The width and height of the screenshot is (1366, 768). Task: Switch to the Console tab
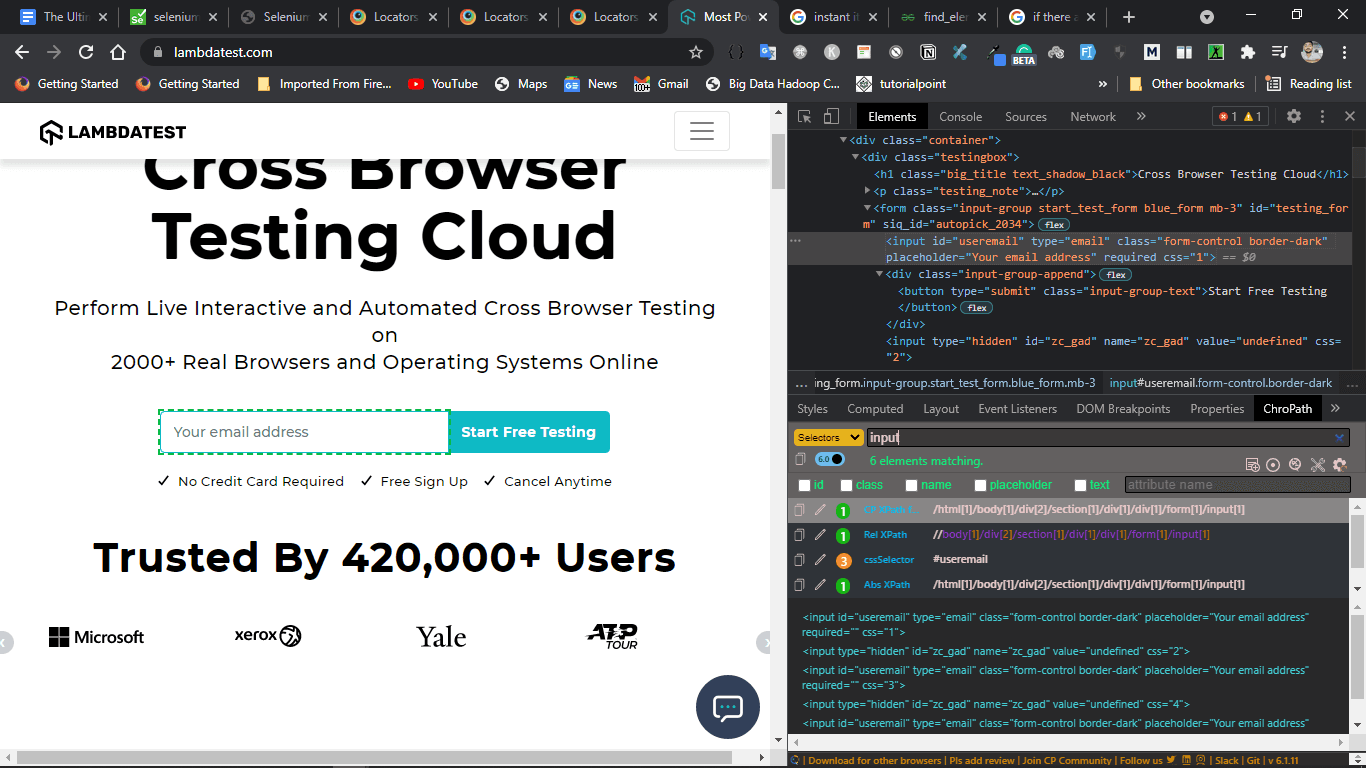960,116
